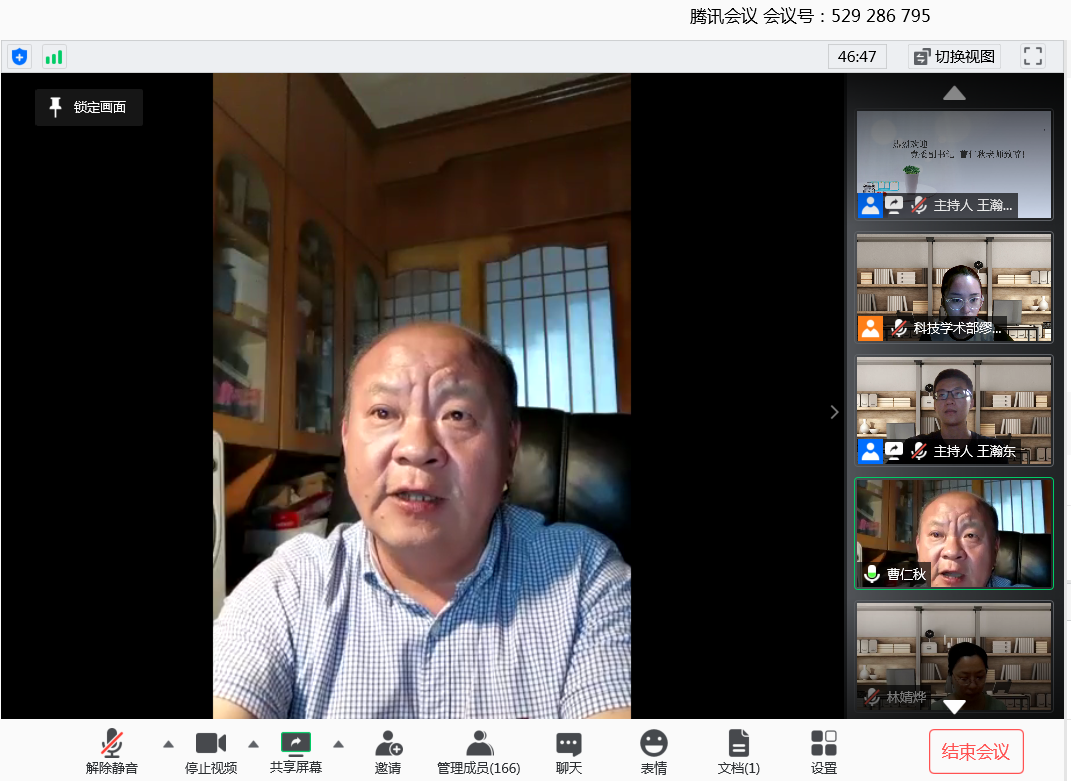Click Switch View (切换视图) button
Screen dimensions: 1071x781
pyautogui.click(x=954, y=57)
